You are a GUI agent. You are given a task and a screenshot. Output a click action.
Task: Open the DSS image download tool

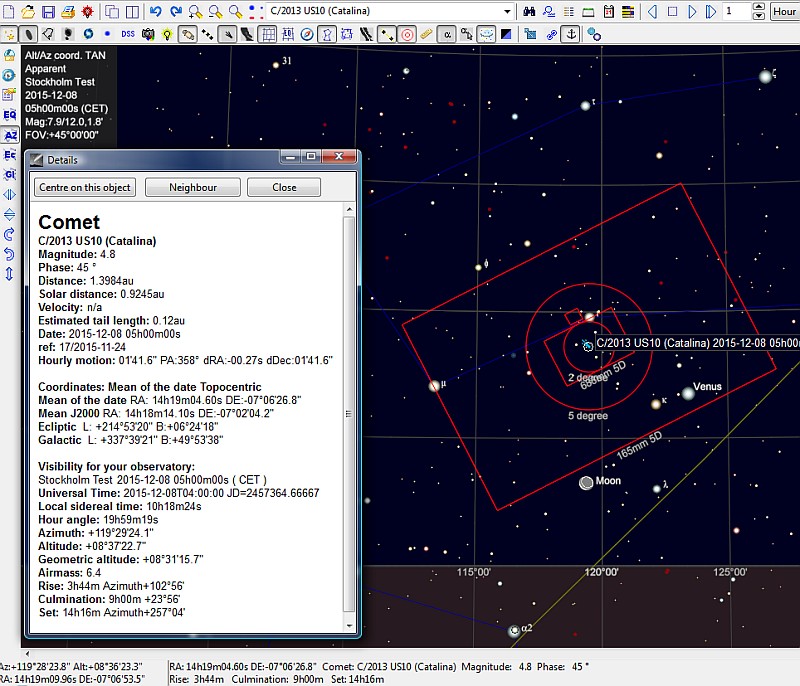click(129, 34)
